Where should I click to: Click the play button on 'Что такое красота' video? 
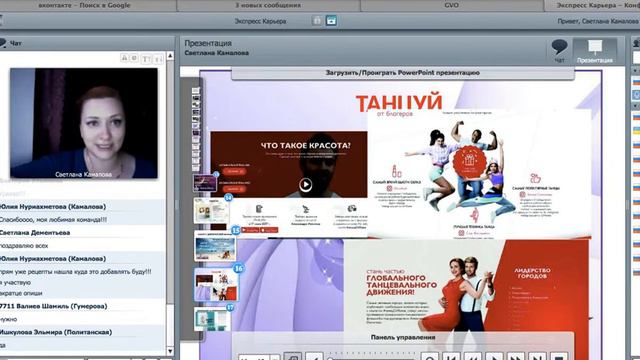(305, 184)
